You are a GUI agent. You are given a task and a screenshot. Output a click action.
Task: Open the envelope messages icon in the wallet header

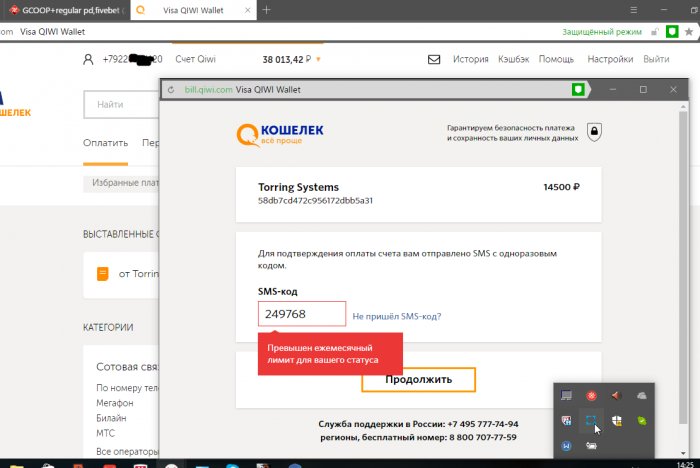point(434,59)
